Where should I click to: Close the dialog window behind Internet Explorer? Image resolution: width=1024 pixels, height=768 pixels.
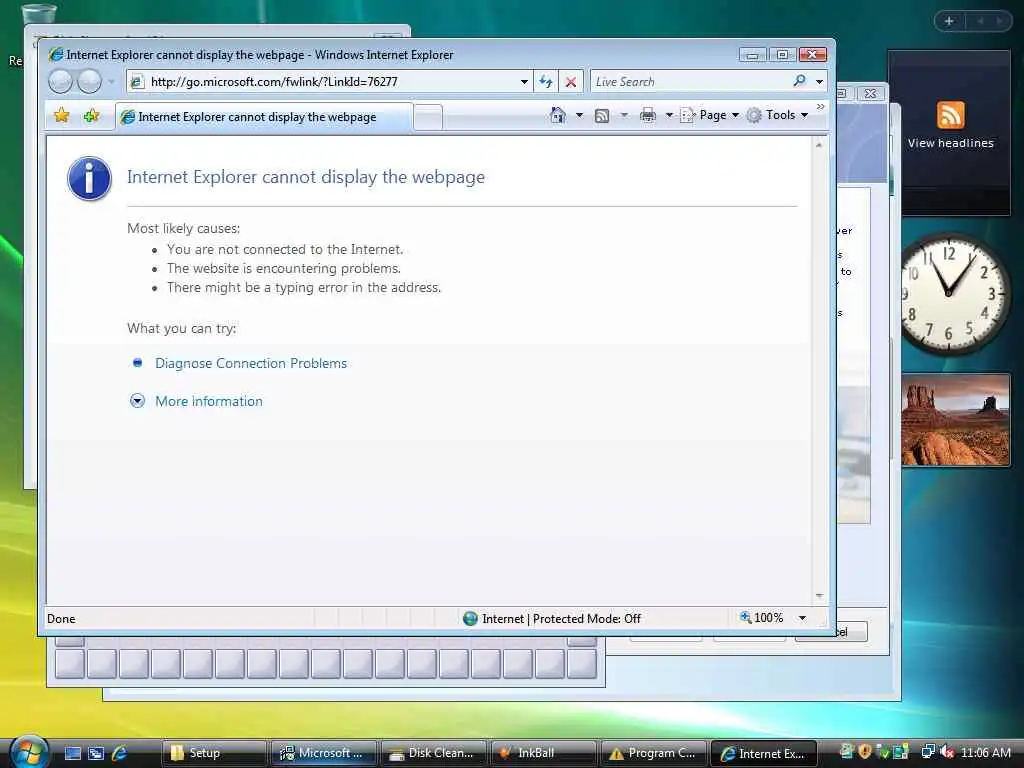[x=871, y=93]
